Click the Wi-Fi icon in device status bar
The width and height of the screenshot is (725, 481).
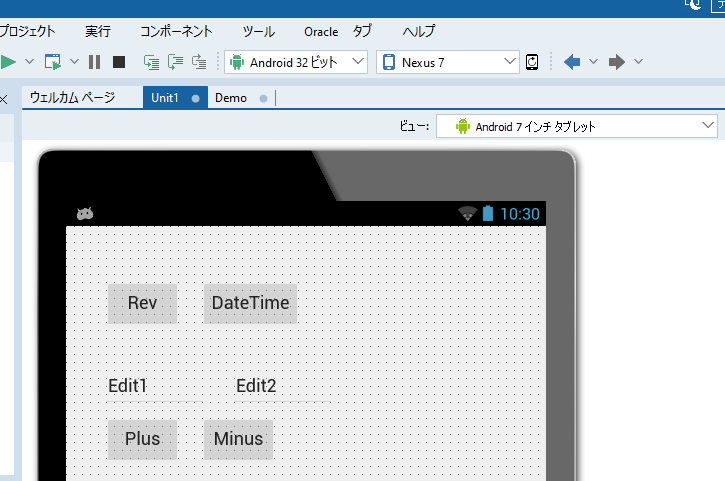coord(467,214)
